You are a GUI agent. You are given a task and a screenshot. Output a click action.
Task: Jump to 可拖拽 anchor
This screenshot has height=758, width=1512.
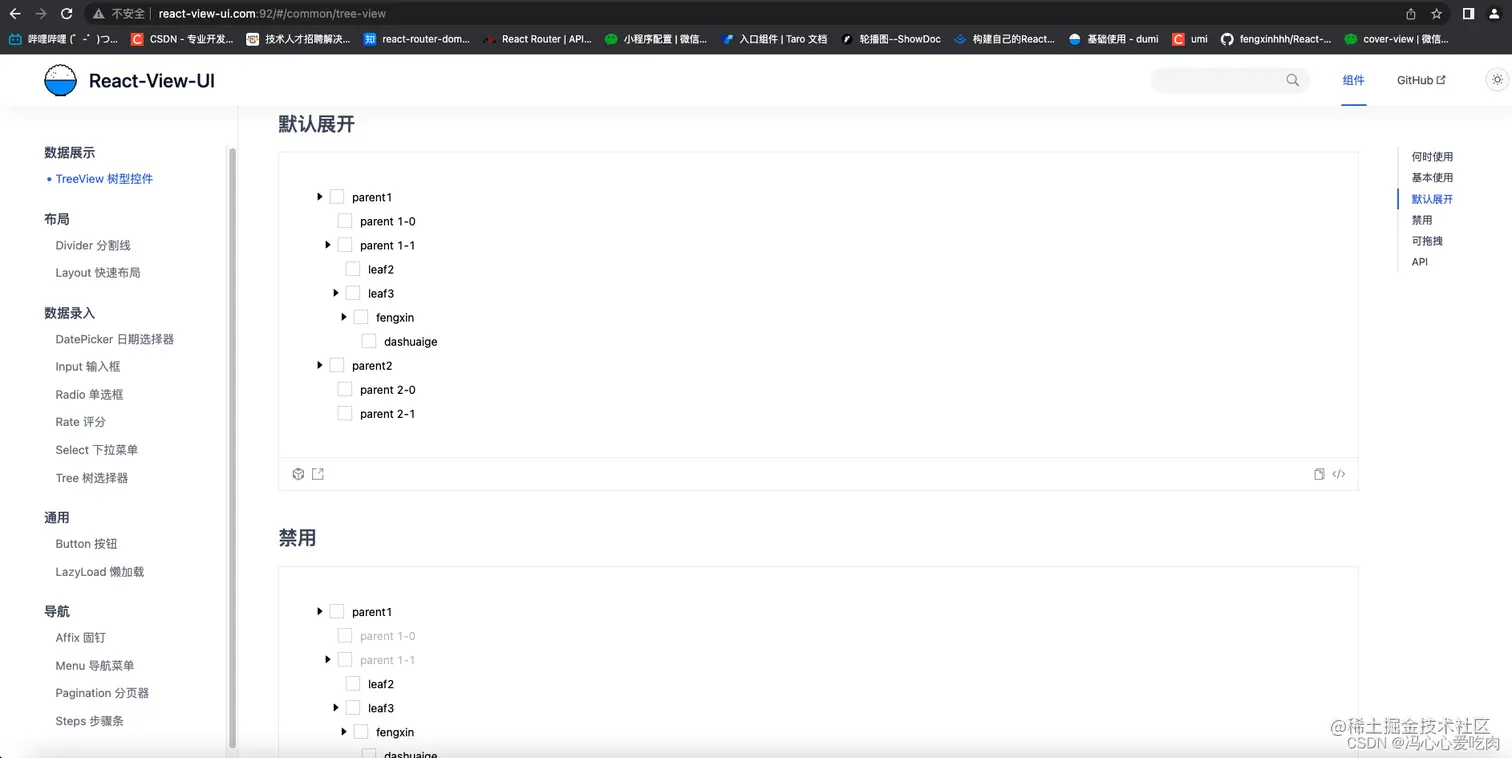[x=1427, y=241]
